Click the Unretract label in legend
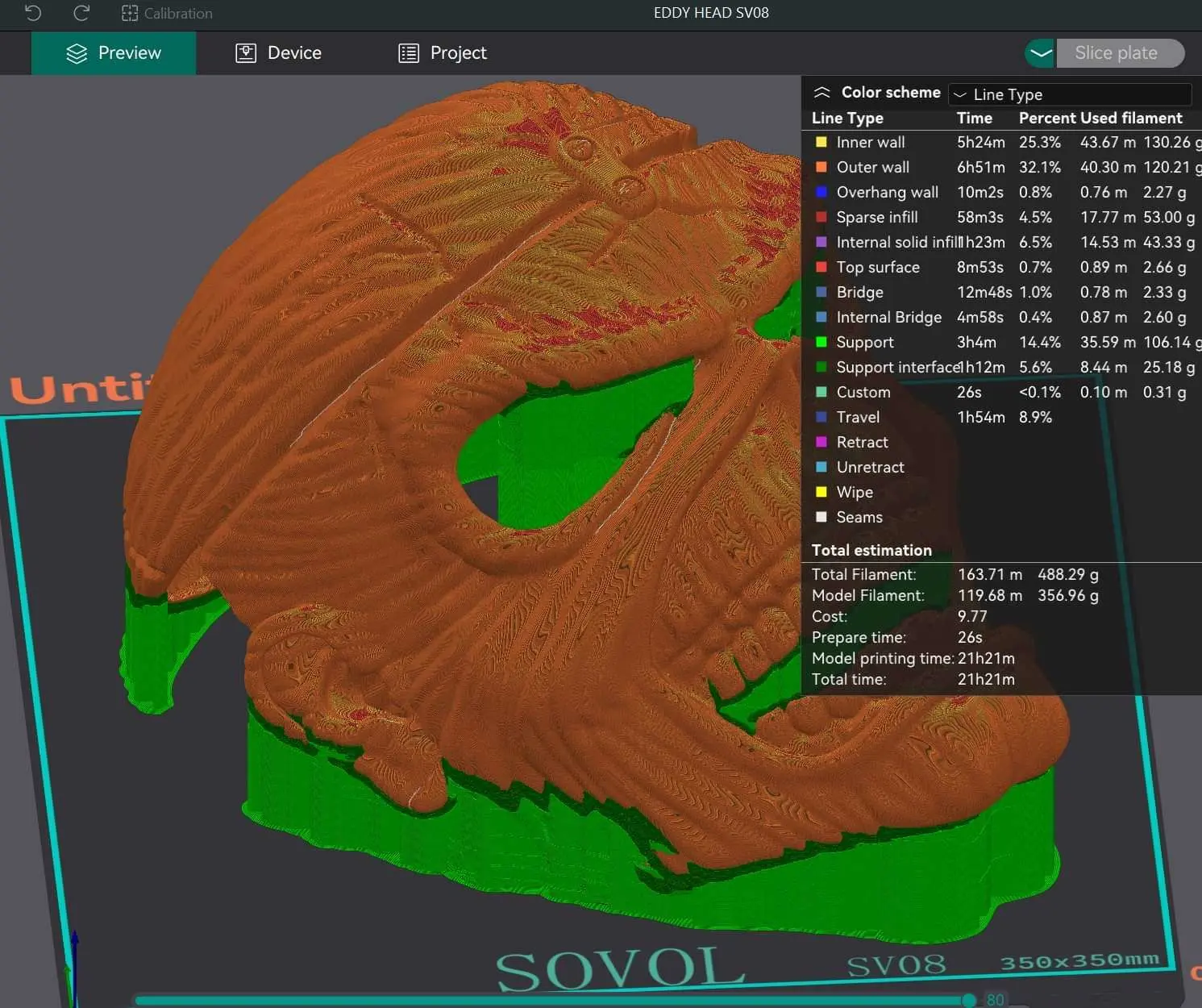The height and width of the screenshot is (1008, 1202). coord(870,467)
